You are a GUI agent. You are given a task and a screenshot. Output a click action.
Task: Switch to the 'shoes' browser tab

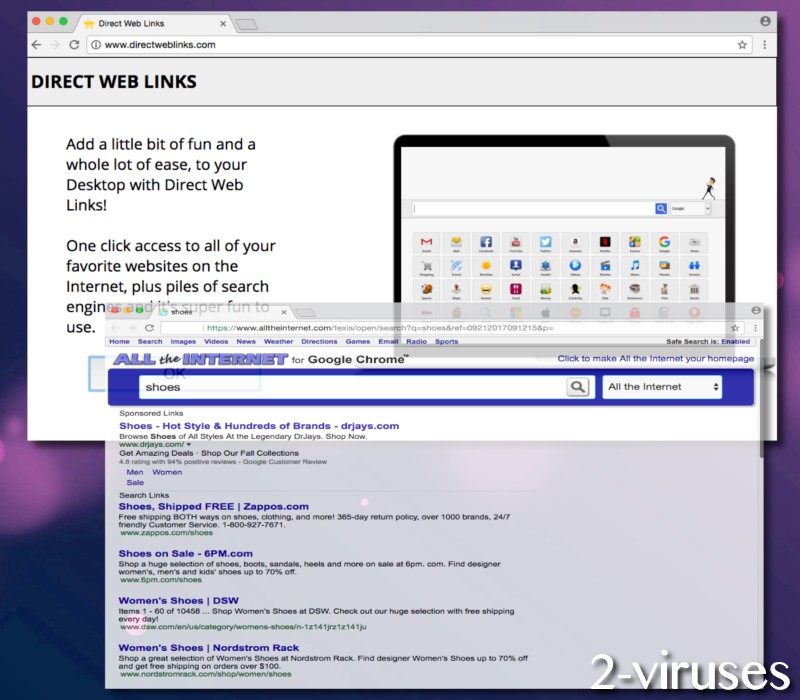[181, 311]
